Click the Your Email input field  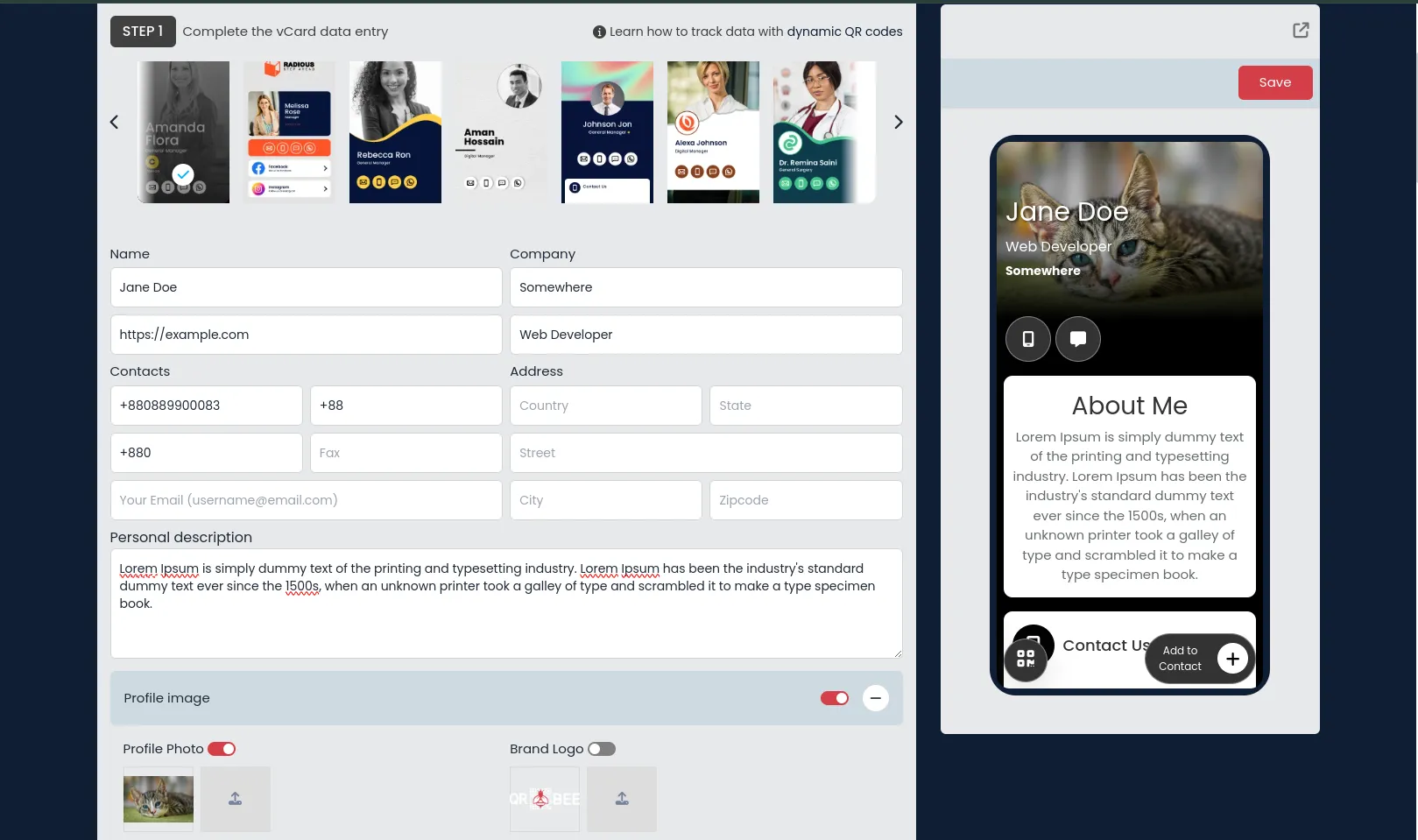(x=306, y=500)
